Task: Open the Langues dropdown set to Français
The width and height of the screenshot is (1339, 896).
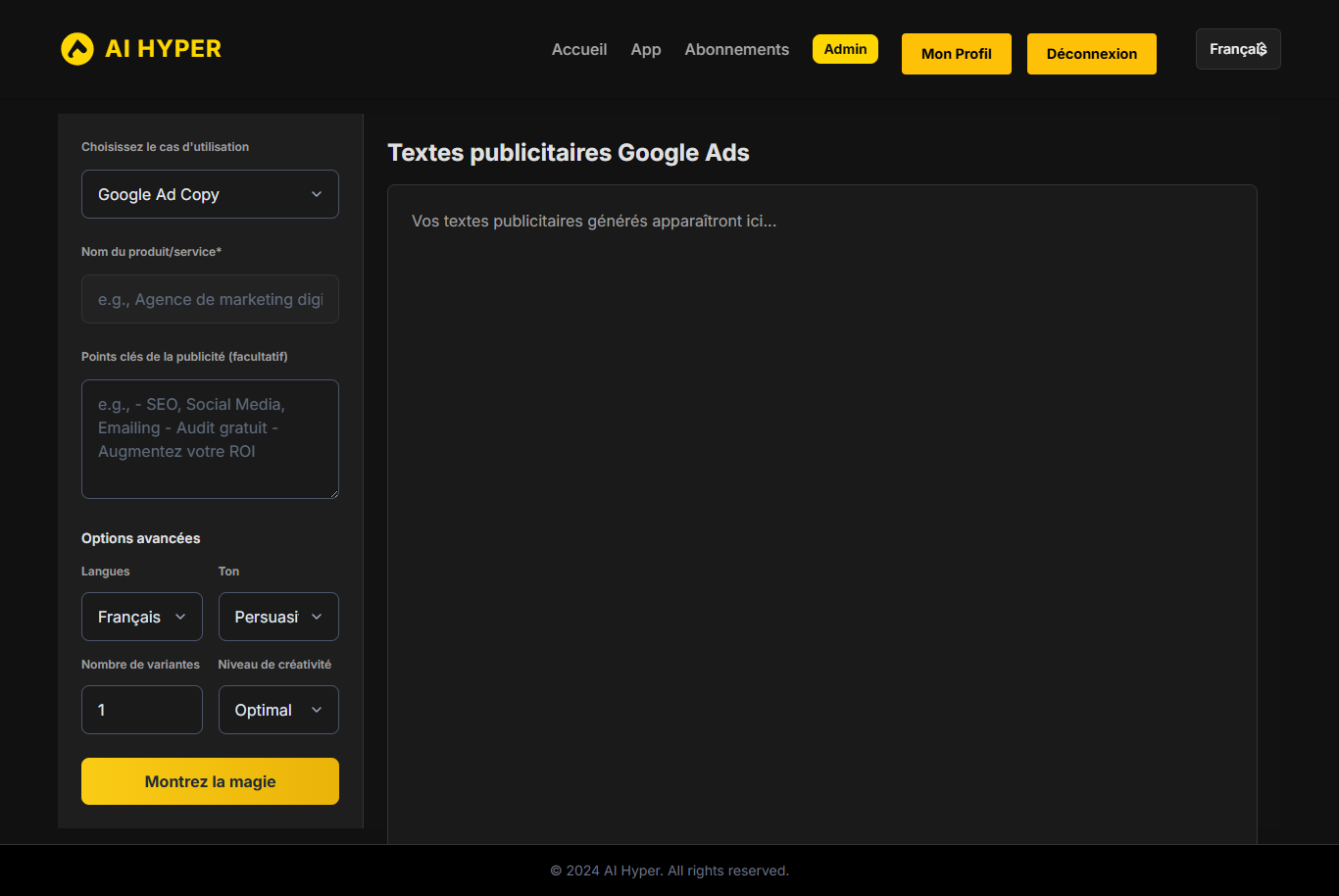Action: click(141, 617)
